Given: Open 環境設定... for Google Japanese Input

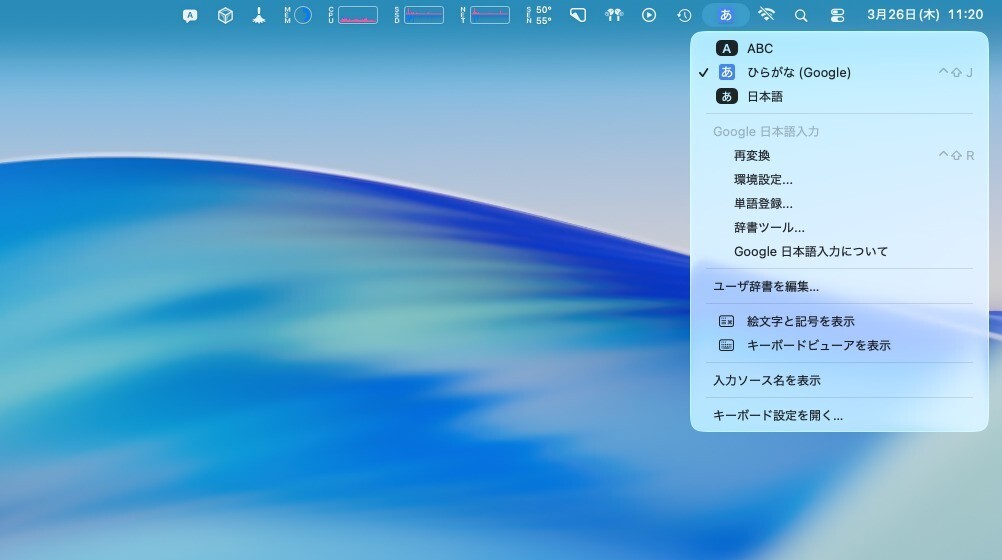Looking at the screenshot, I should (x=763, y=179).
